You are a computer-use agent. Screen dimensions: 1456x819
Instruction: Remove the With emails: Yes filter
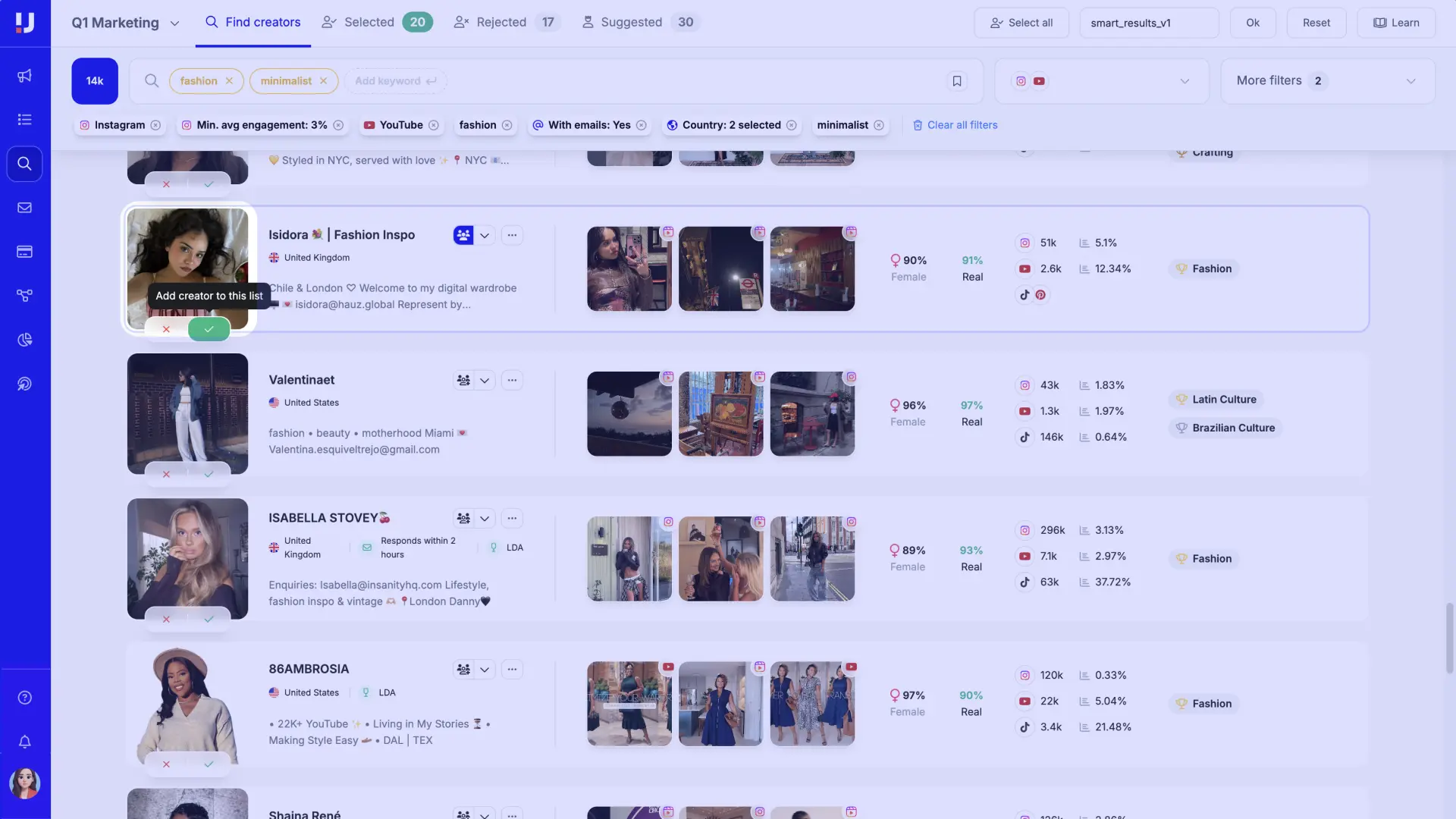642,125
